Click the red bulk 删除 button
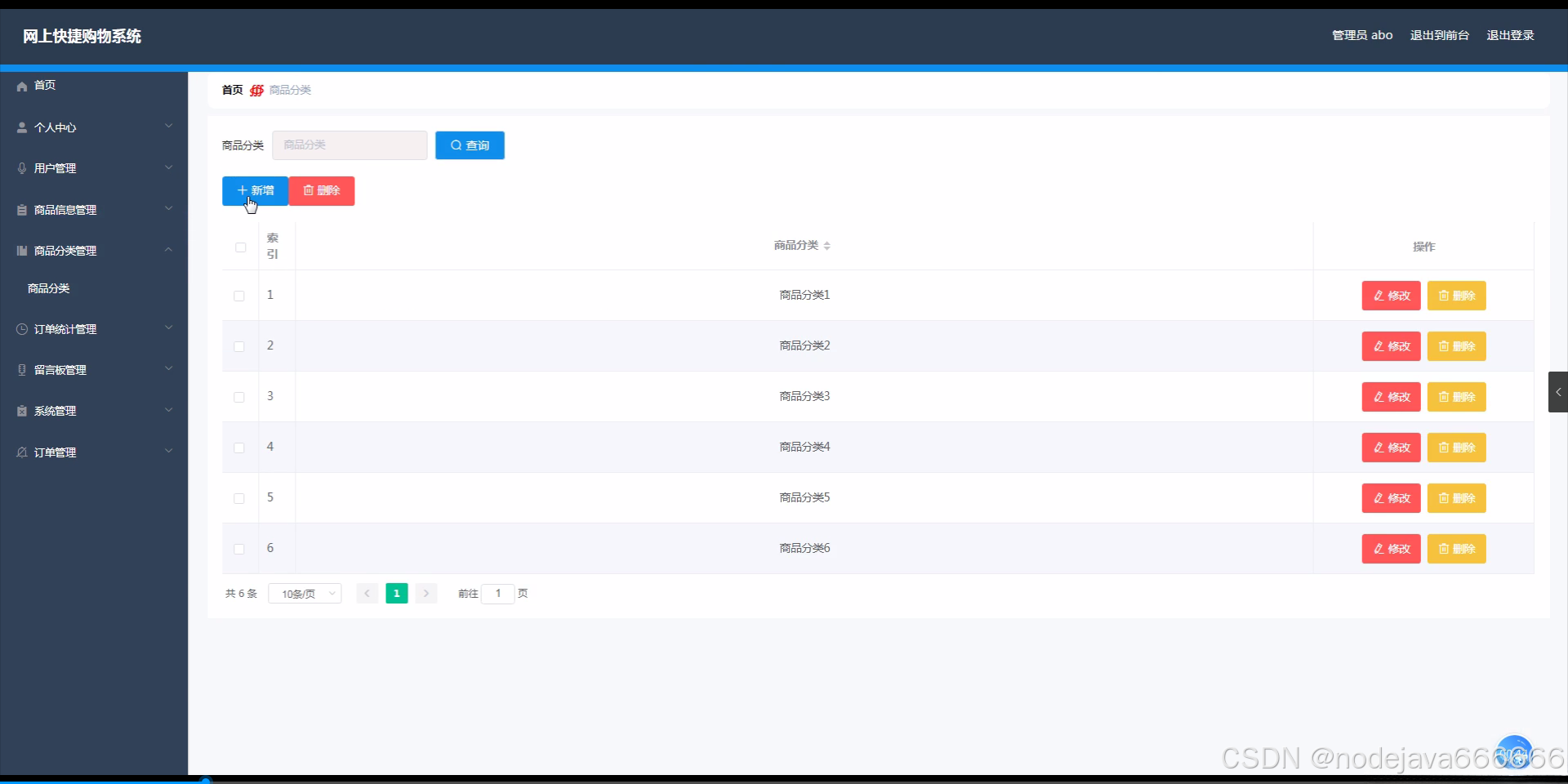Image resolution: width=1568 pixels, height=784 pixels. pos(322,191)
